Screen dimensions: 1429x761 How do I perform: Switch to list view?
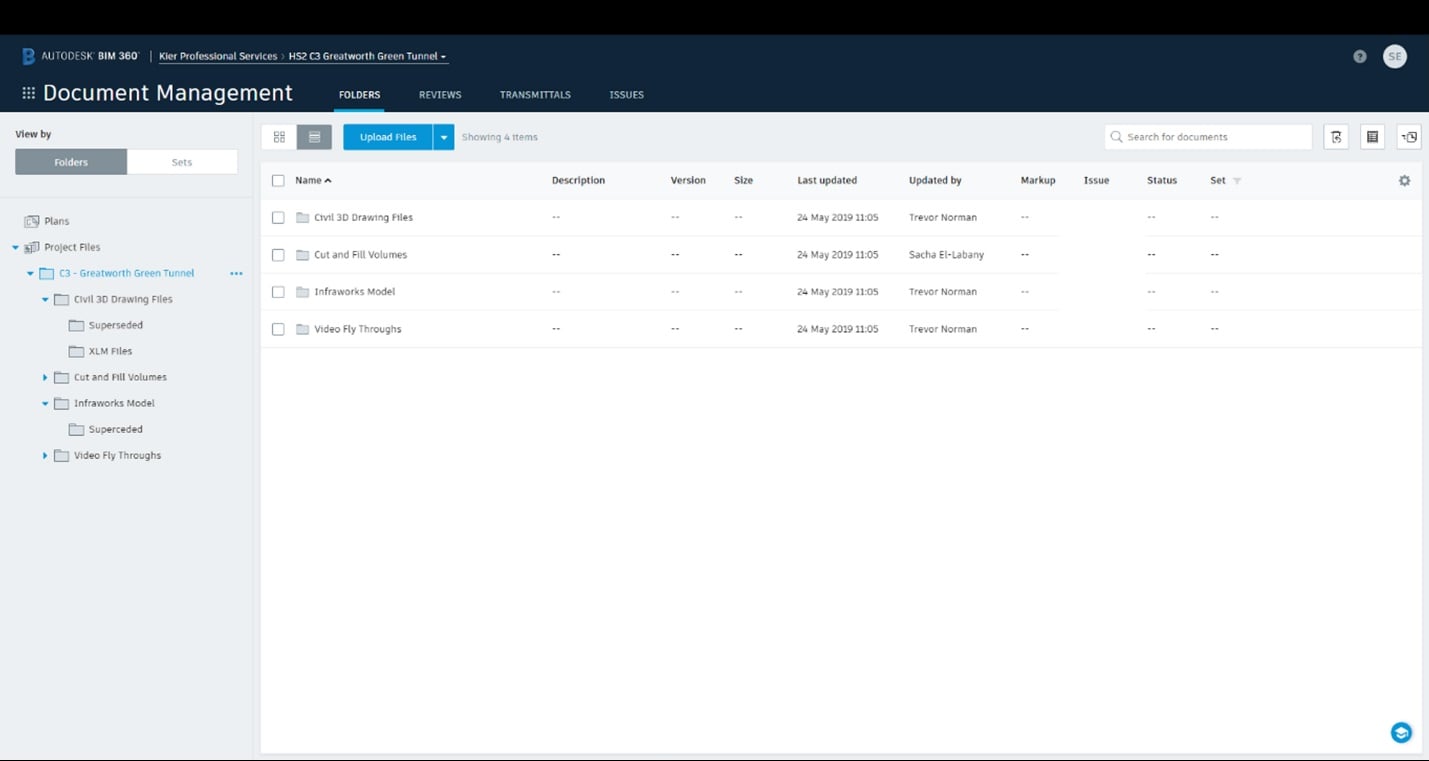[314, 137]
